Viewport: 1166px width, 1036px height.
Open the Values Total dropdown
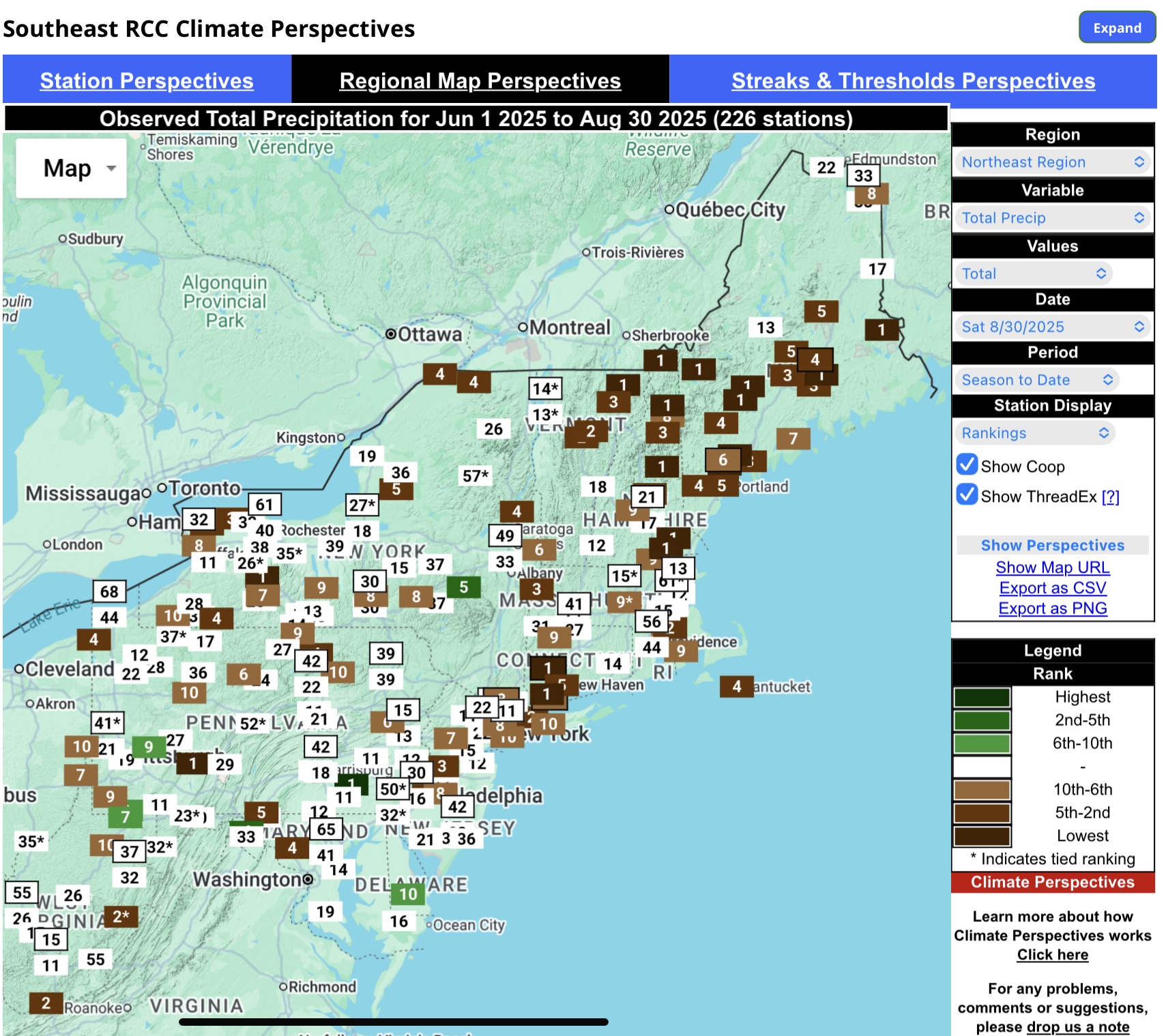coord(1033,273)
